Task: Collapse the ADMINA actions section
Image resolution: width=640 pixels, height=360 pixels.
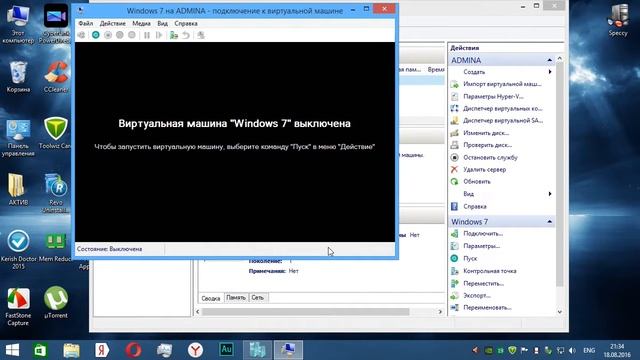Action: pyautogui.click(x=549, y=60)
